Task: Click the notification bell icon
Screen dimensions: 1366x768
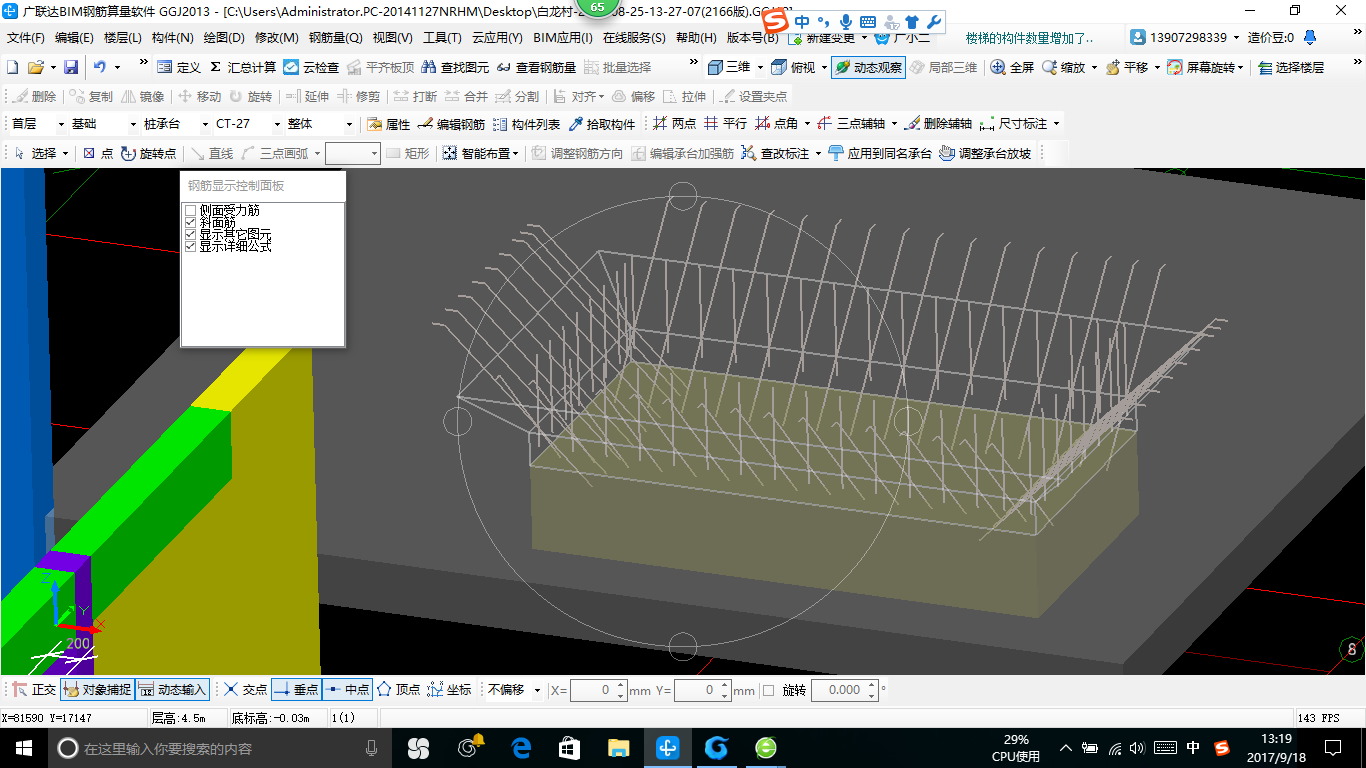Action: tap(1310, 37)
